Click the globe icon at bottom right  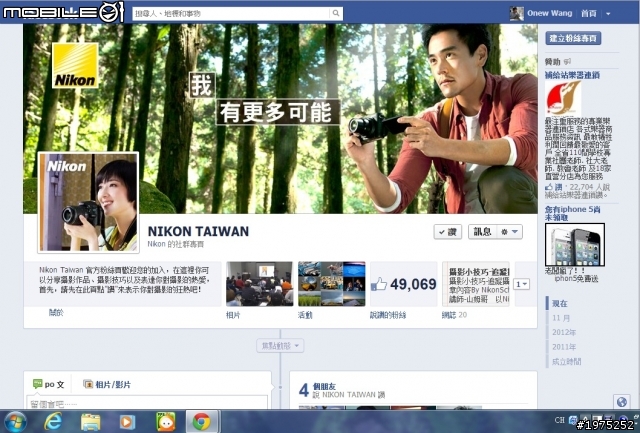(622, 402)
